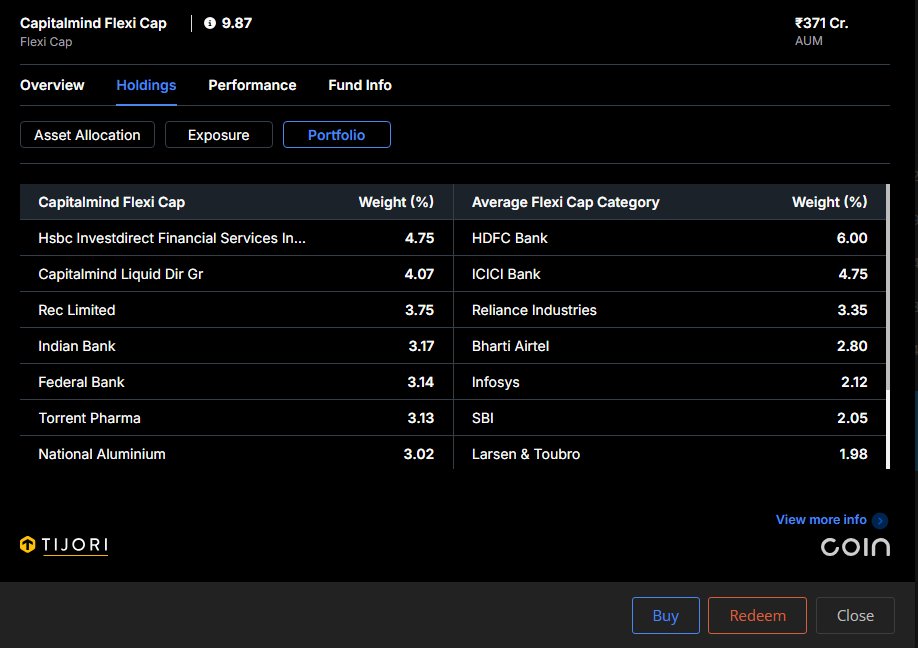Viewport: 918px width, 648px height.
Task: Click the Infosys entry
Action: (495, 382)
